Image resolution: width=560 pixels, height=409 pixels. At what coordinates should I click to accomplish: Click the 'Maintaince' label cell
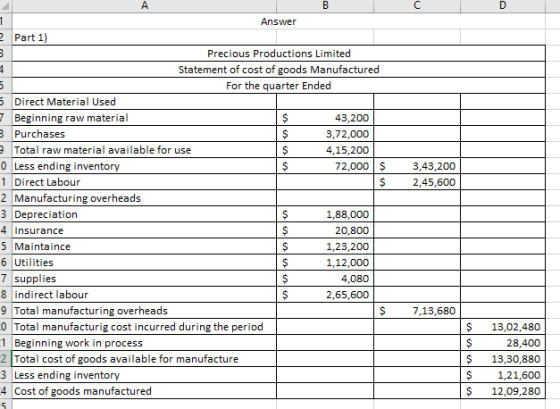(x=144, y=246)
